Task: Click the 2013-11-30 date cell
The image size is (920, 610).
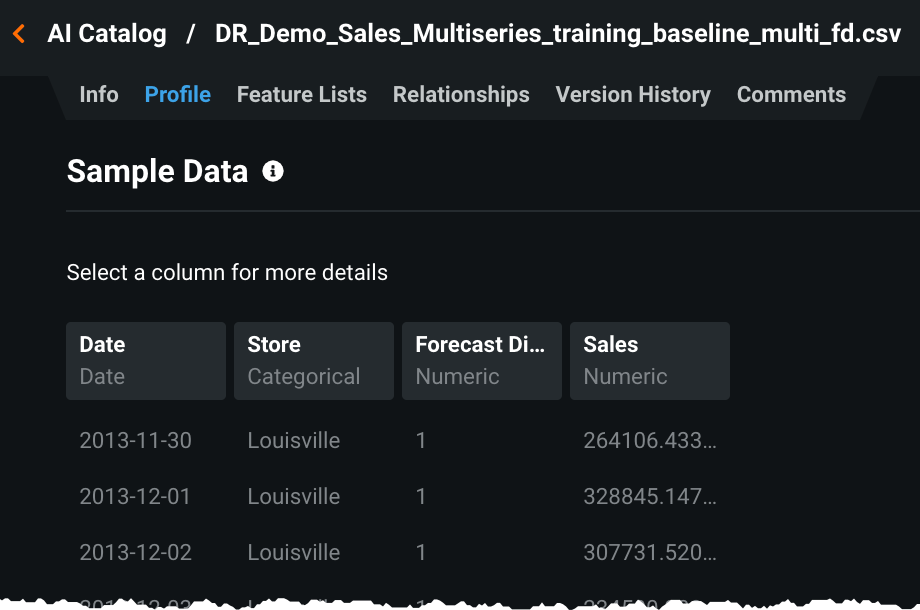Action: (136, 440)
